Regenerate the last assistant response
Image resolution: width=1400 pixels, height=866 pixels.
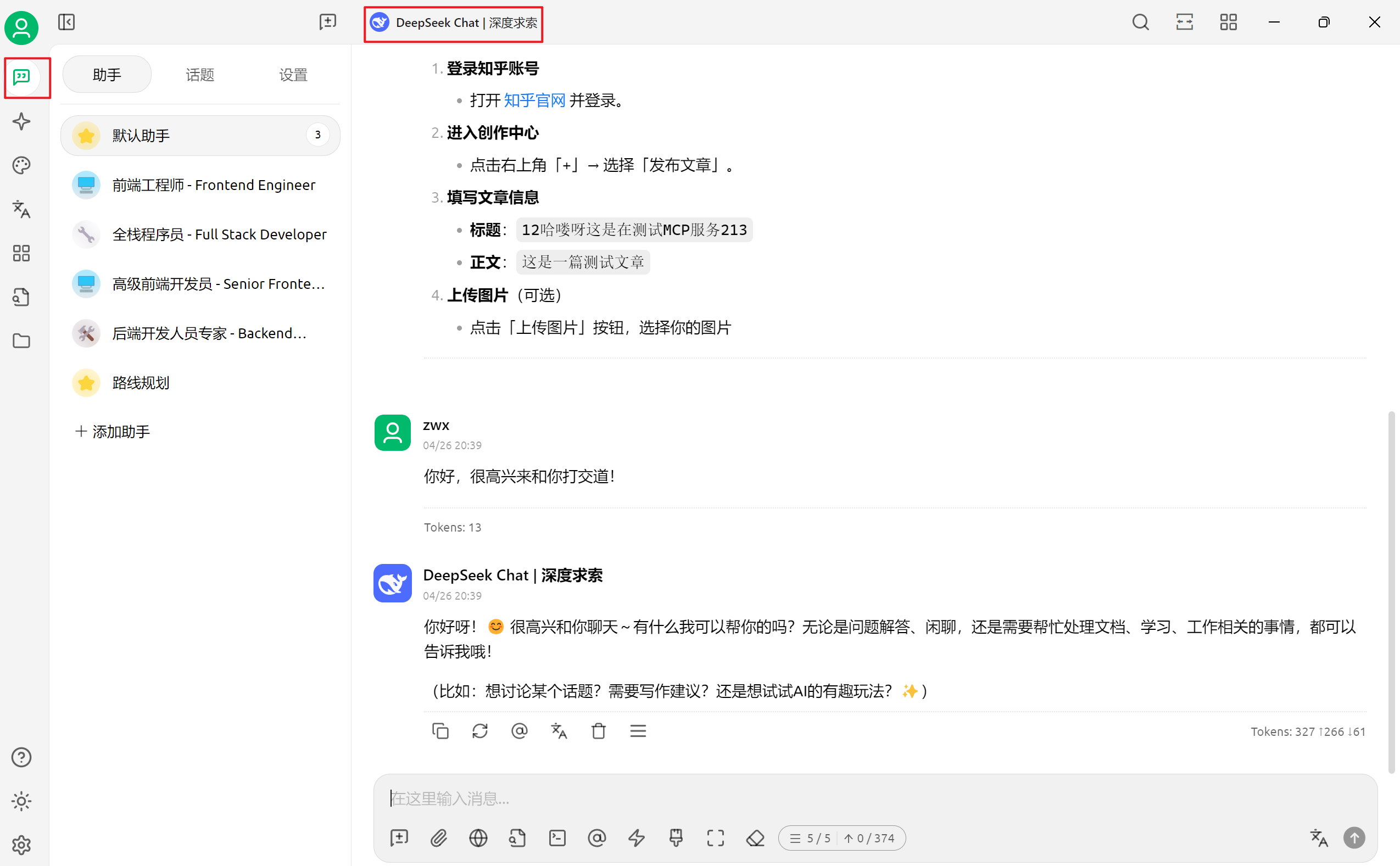479,731
